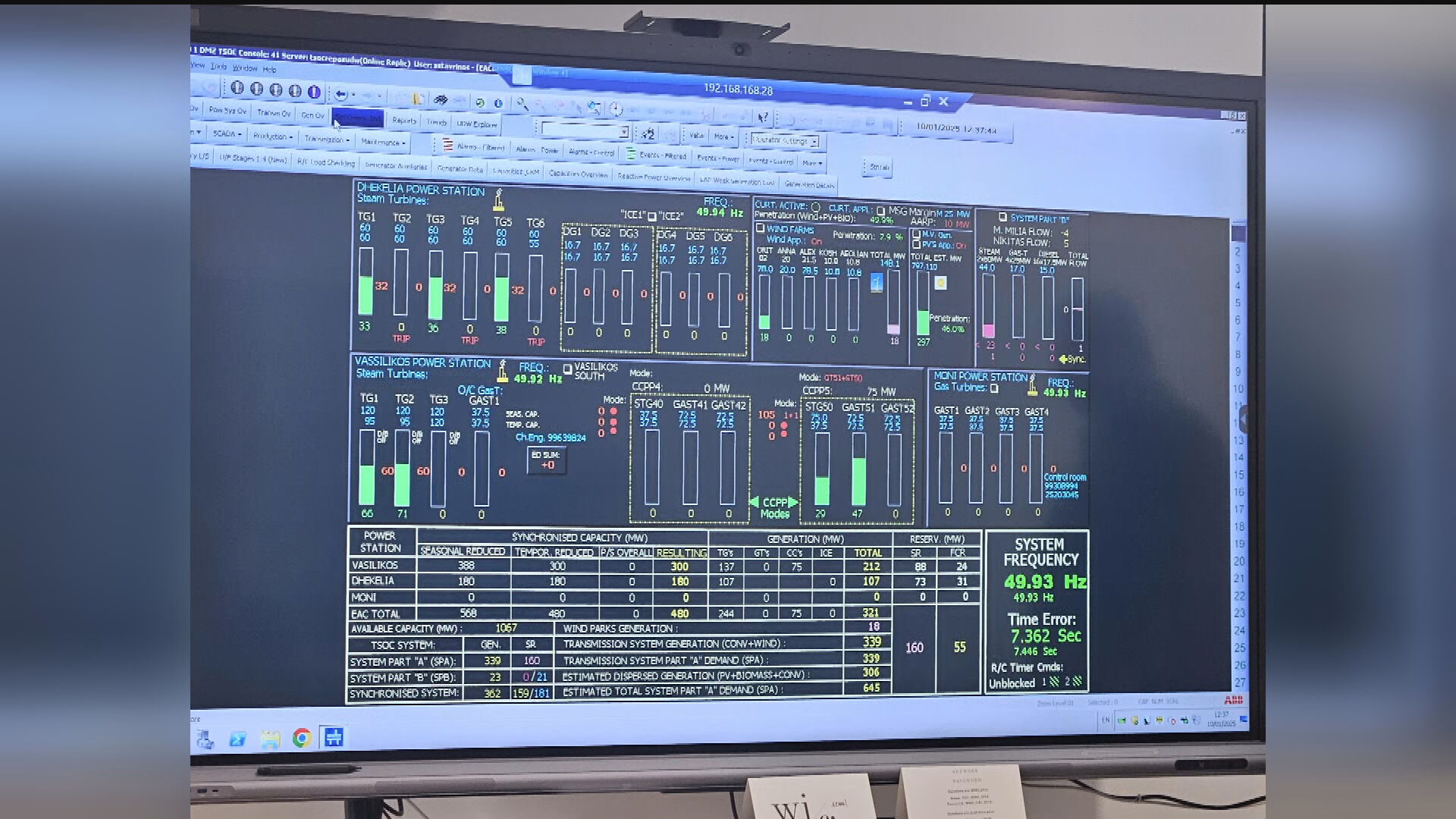Open the Operator Settings combo box
The height and width of the screenshot is (819, 1456).
pyautogui.click(x=786, y=140)
